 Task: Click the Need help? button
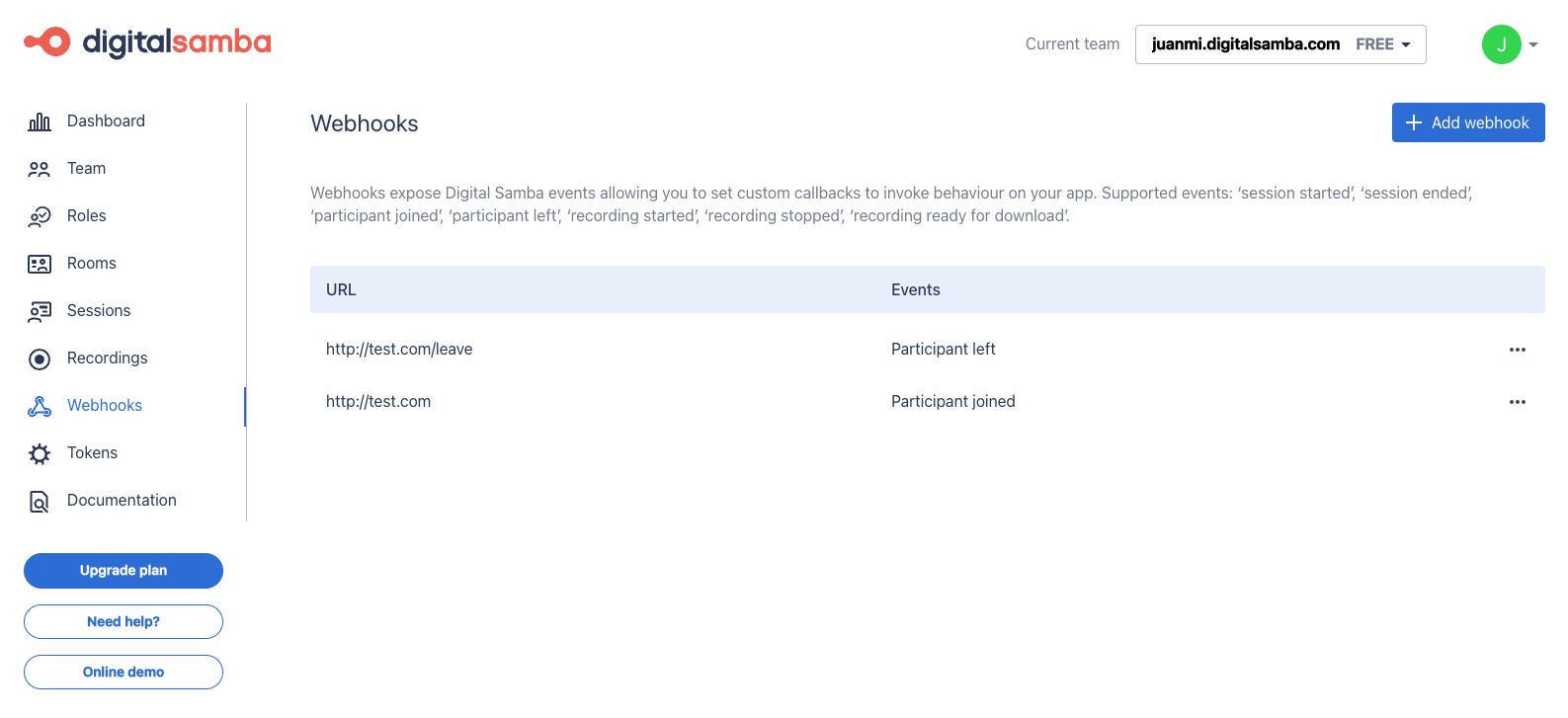tap(124, 622)
